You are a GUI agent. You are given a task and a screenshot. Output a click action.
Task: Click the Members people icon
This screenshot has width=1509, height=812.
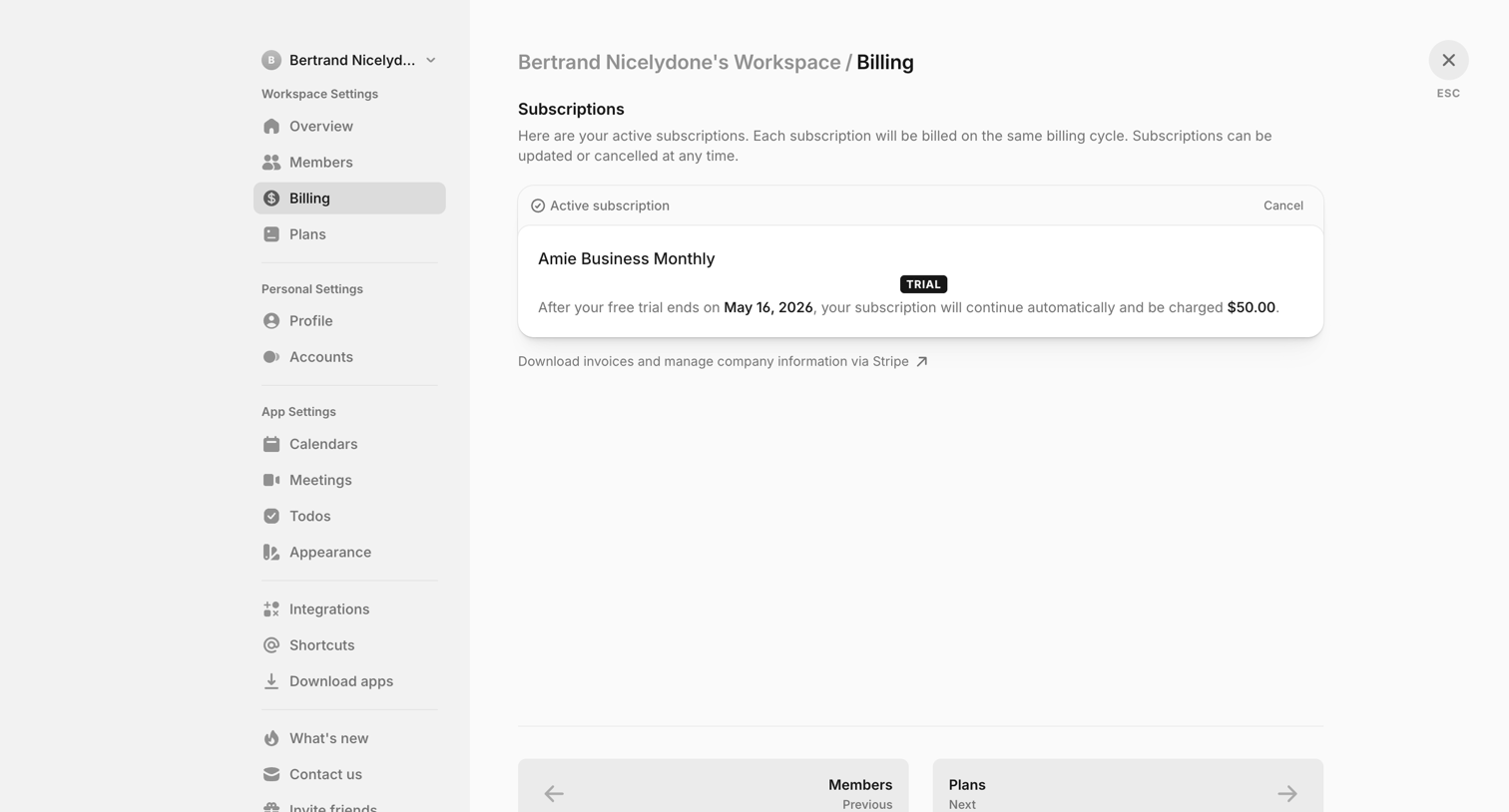tap(271, 163)
